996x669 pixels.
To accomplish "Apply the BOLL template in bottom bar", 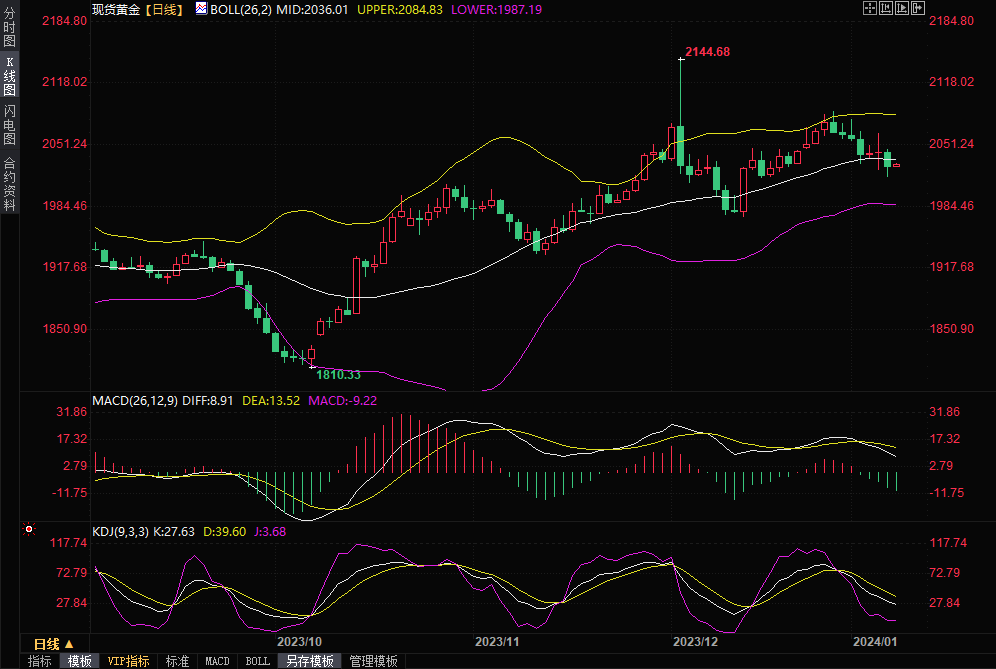I will (x=257, y=661).
